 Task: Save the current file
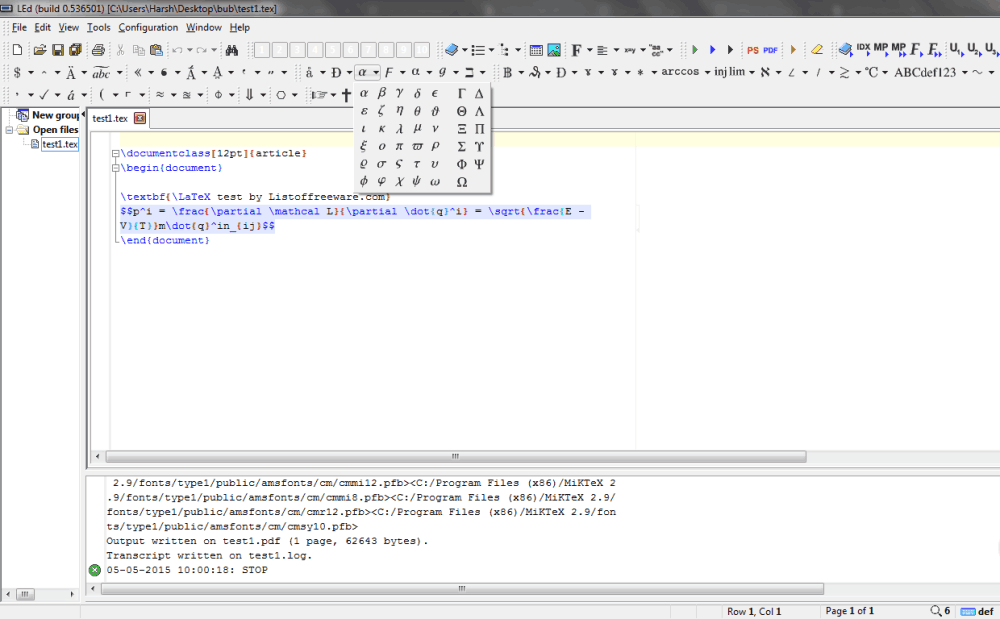tap(57, 50)
